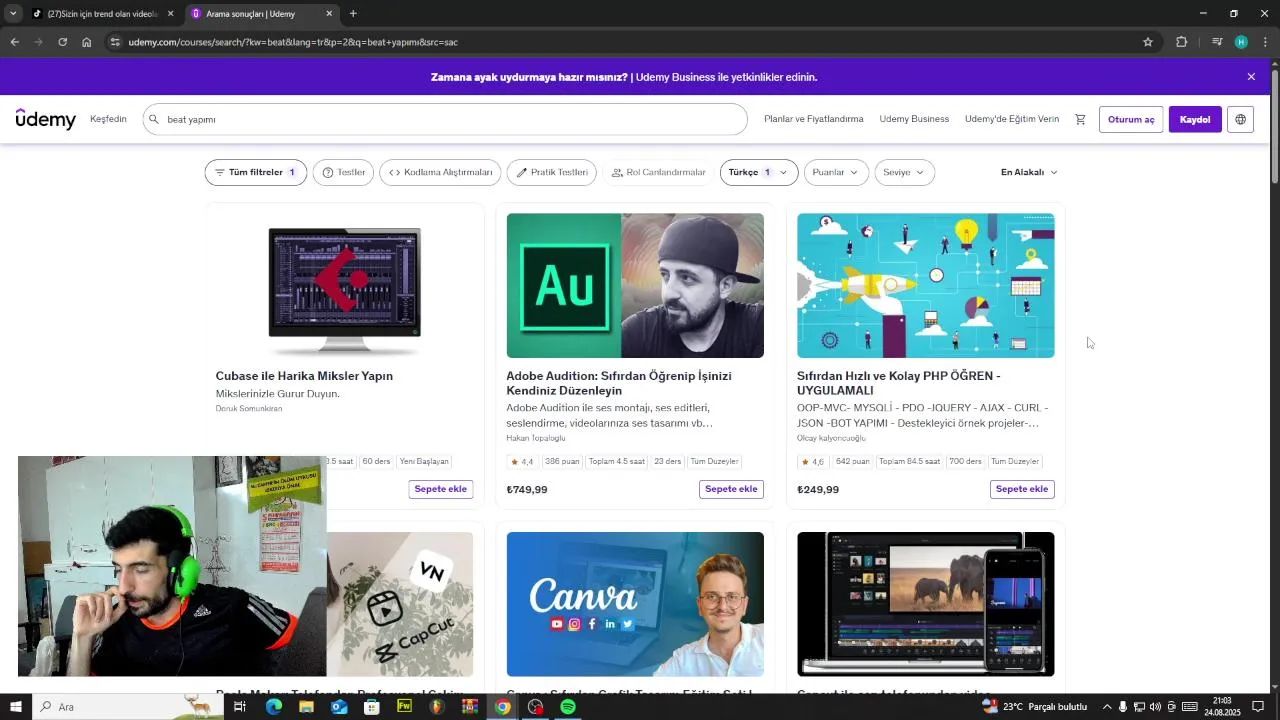Open Windows Start menu

(15, 707)
